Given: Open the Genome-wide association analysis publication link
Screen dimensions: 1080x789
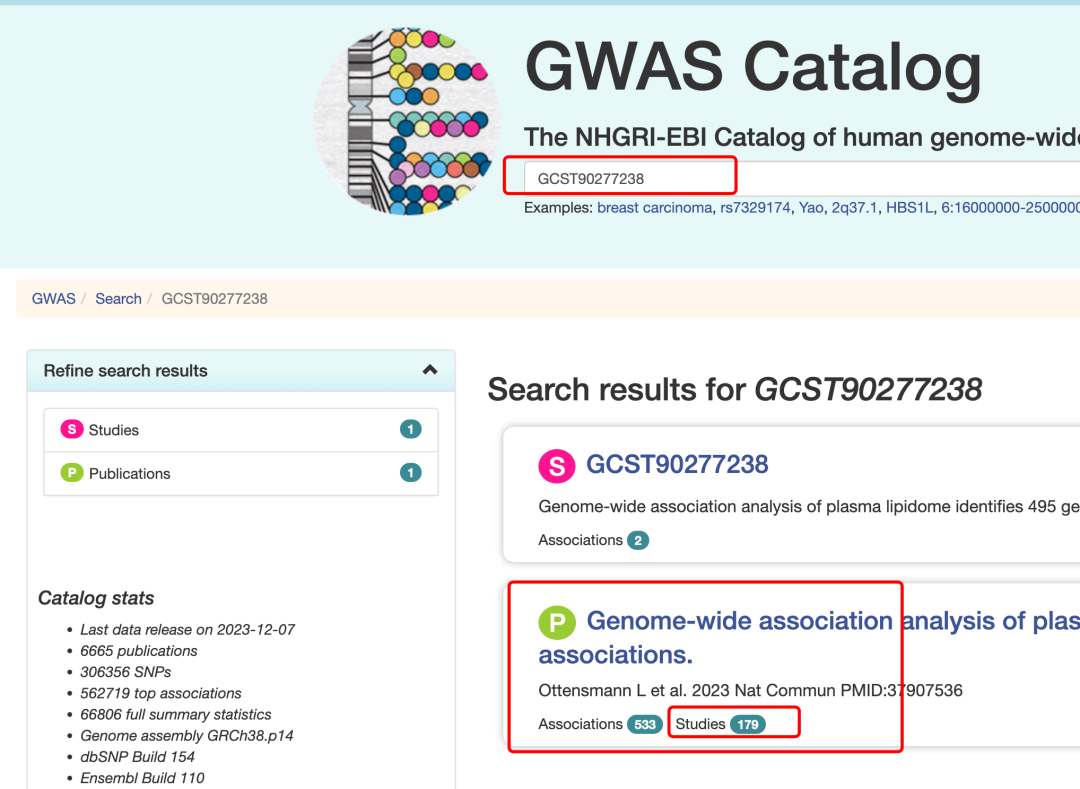Looking at the screenshot, I should coord(740,621).
